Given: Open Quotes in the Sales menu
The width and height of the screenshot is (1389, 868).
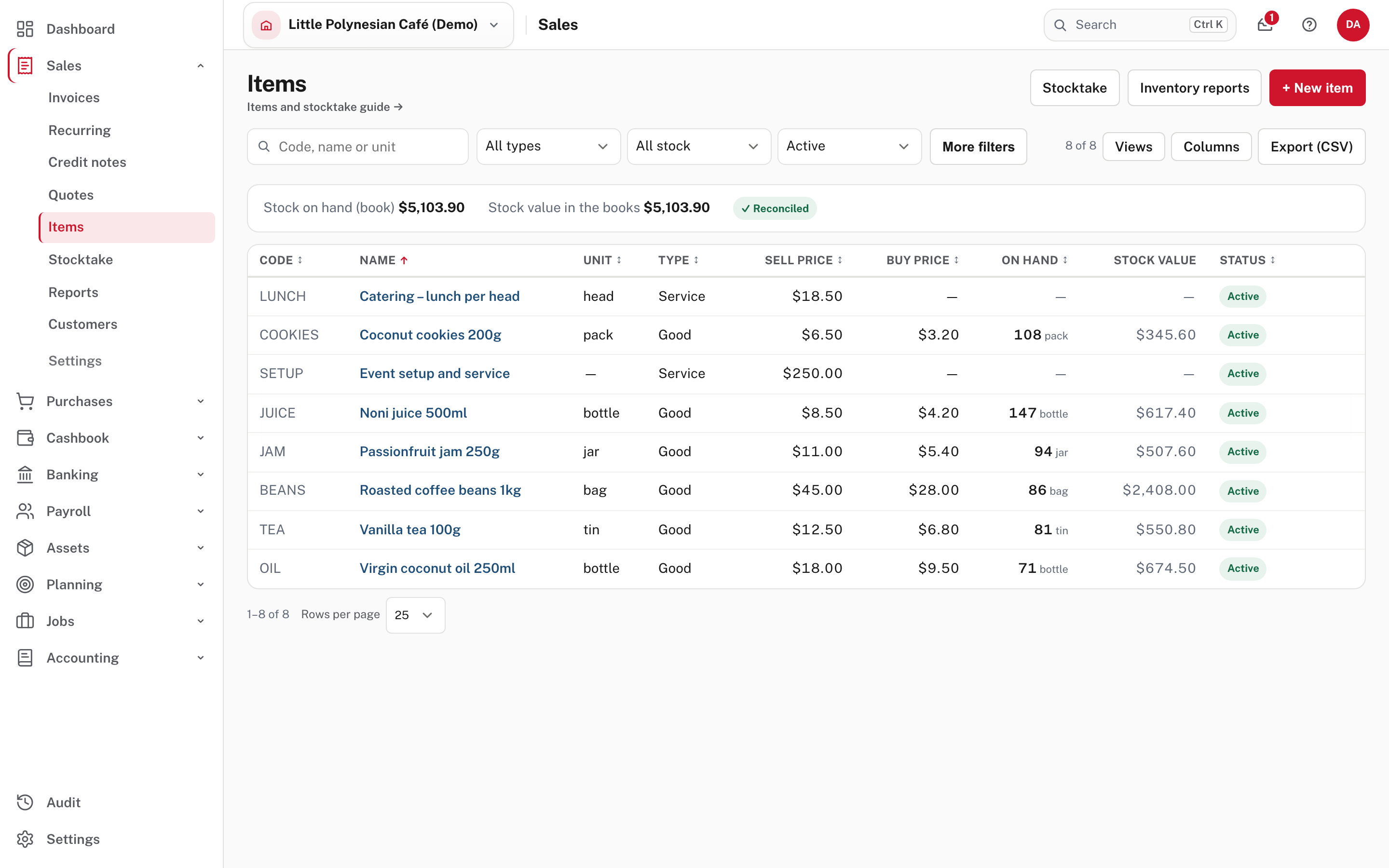Looking at the screenshot, I should pyautogui.click(x=70, y=195).
